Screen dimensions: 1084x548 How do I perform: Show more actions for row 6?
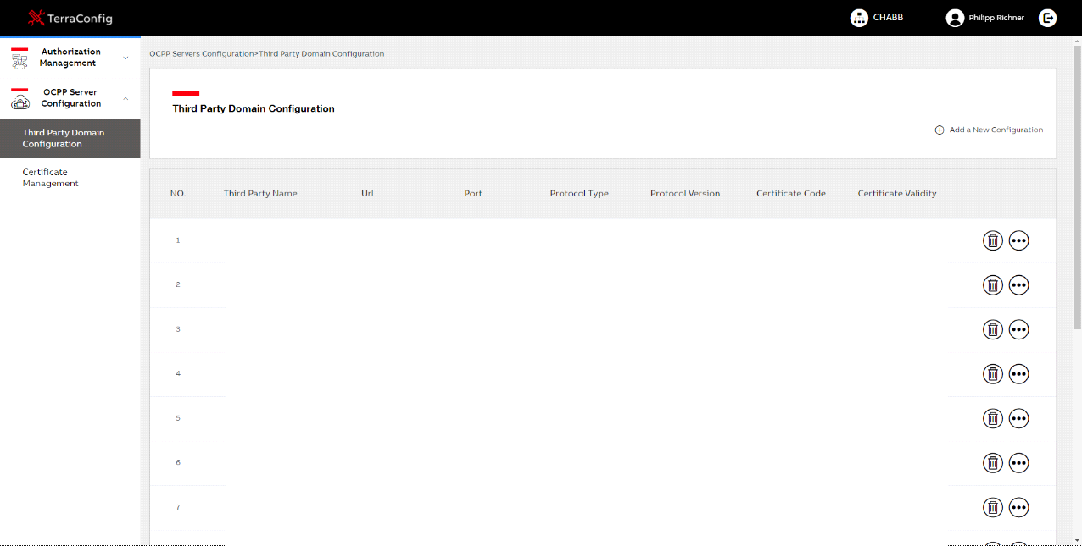pyautogui.click(x=1018, y=463)
